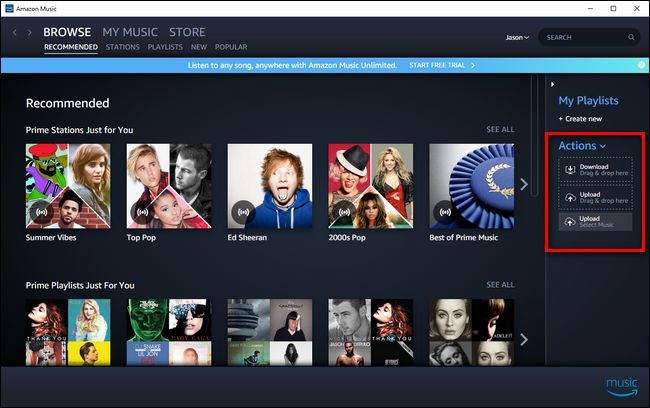This screenshot has width=650, height=408.
Task: Collapse the right sidebar with the triangle
Action: pos(552,84)
